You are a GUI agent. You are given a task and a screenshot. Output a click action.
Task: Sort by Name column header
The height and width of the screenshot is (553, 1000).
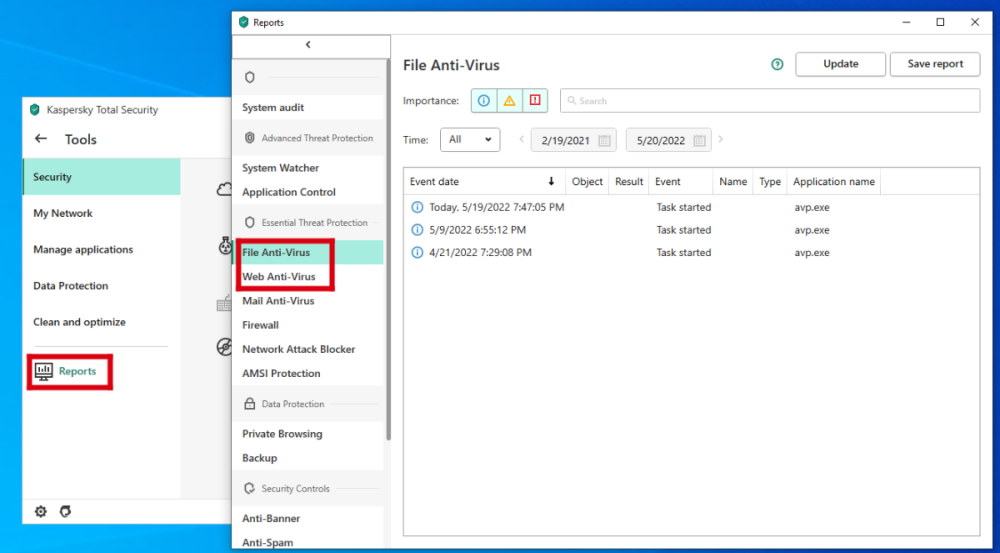733,182
